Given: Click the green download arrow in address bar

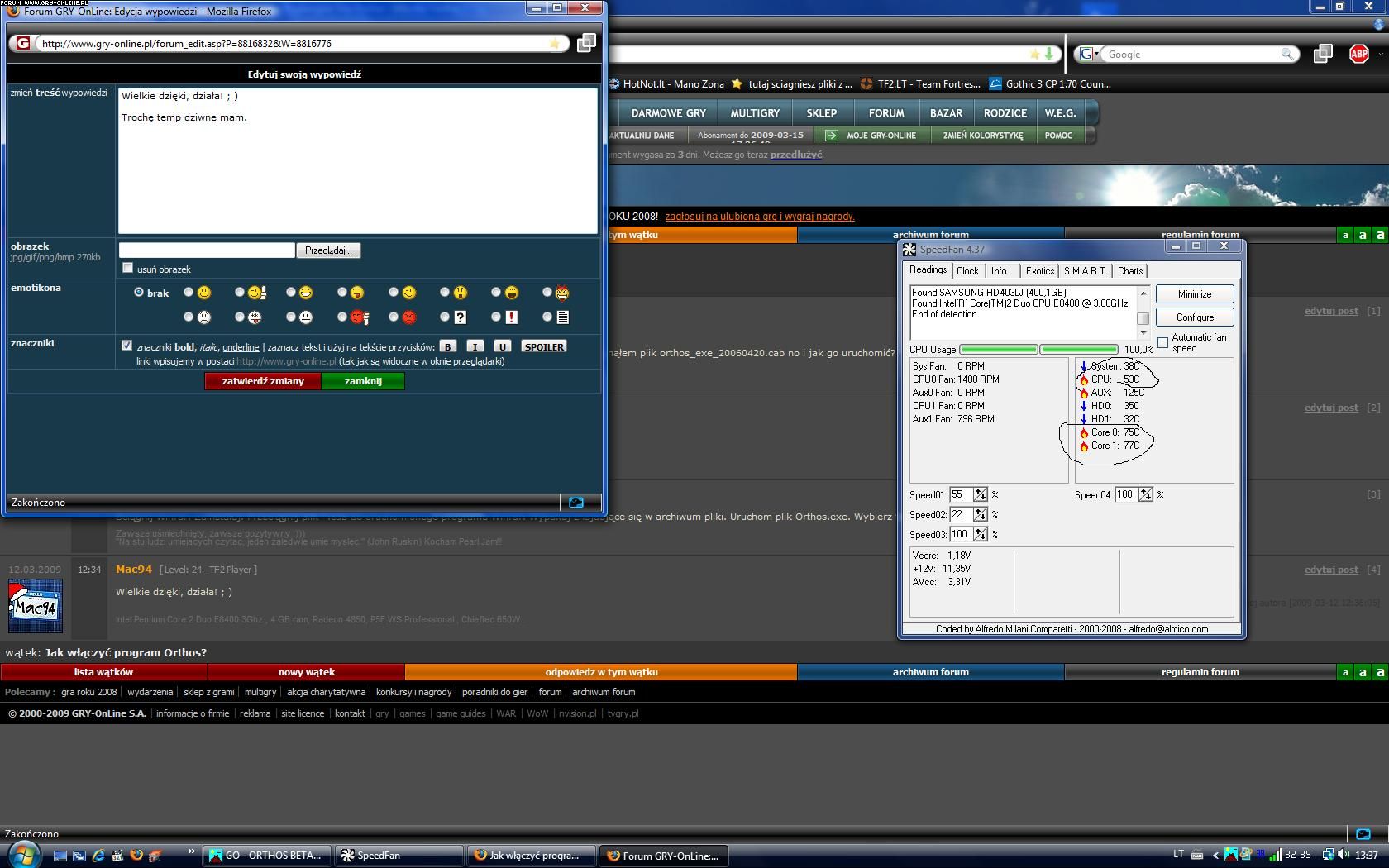Looking at the screenshot, I should tap(1049, 54).
